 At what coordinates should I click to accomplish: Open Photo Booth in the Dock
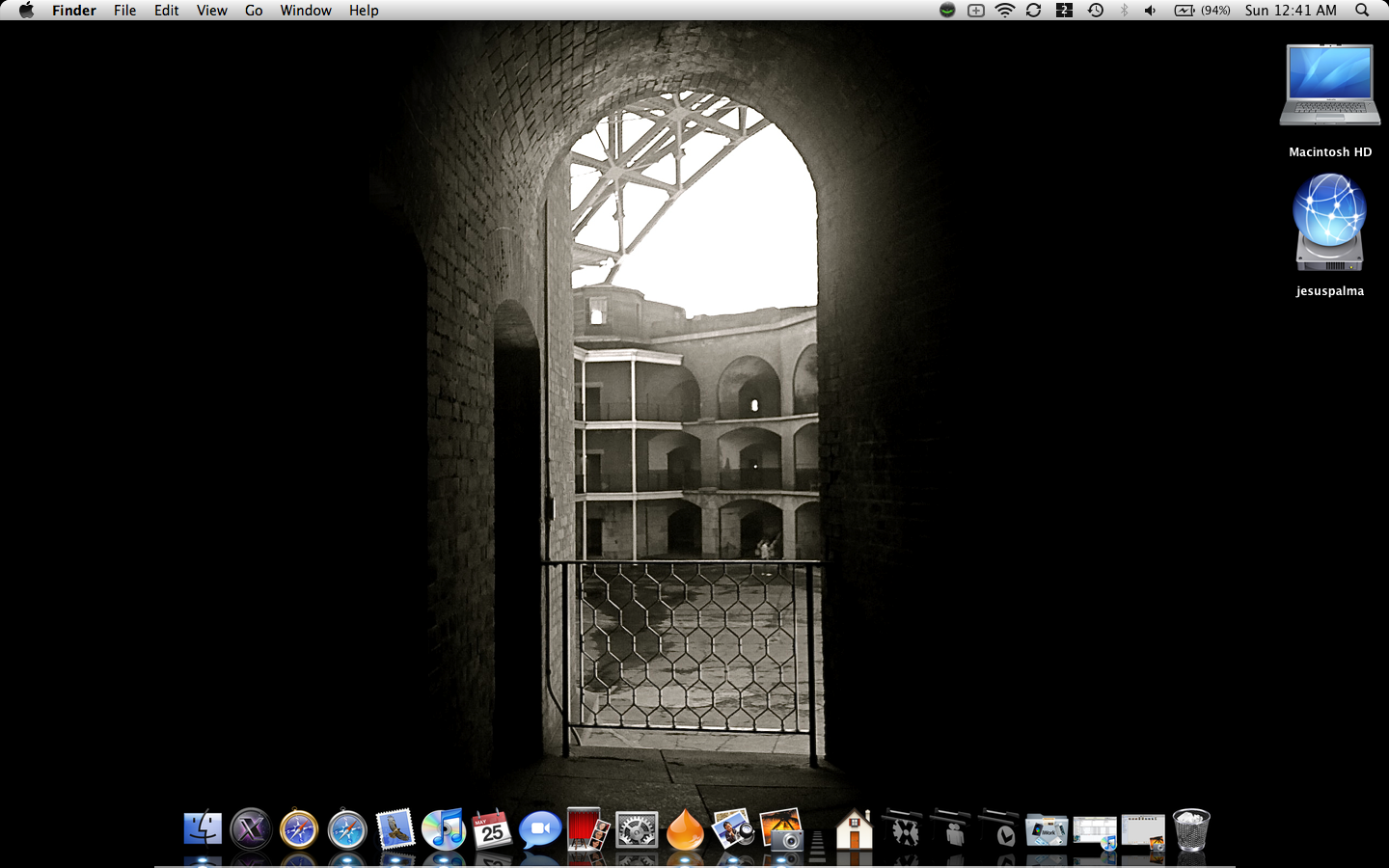588,829
